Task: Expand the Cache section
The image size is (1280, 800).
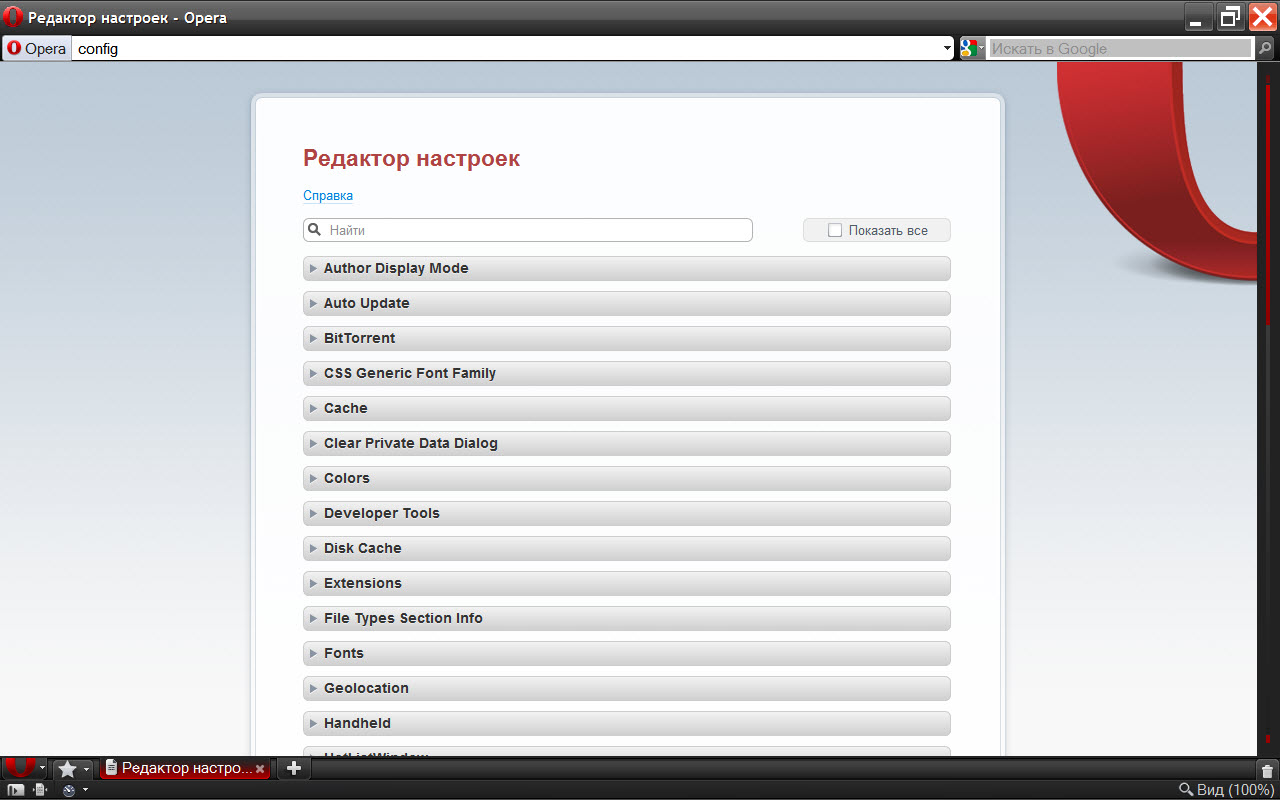Action: pos(627,408)
